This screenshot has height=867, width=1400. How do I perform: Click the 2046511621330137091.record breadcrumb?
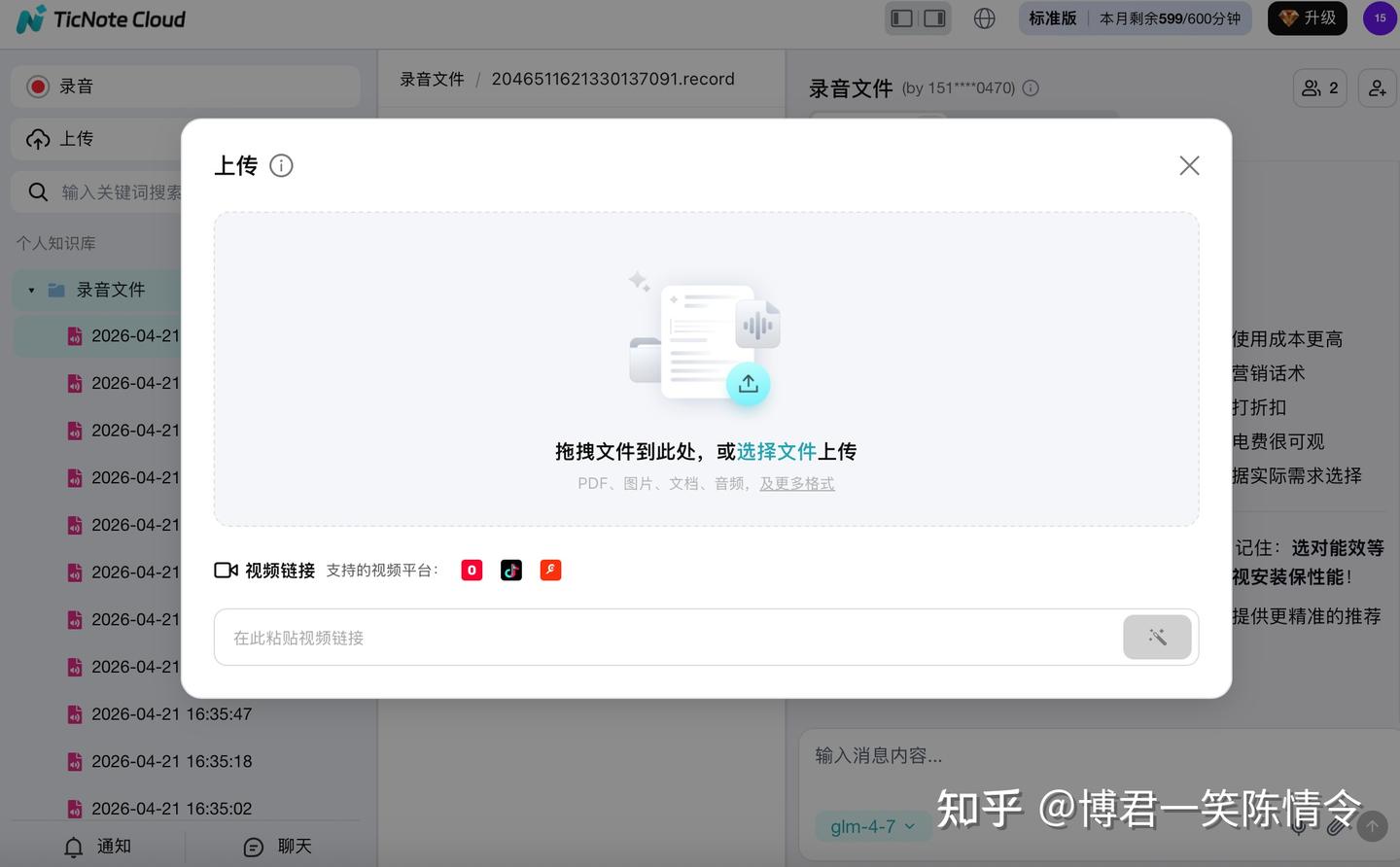[613, 79]
